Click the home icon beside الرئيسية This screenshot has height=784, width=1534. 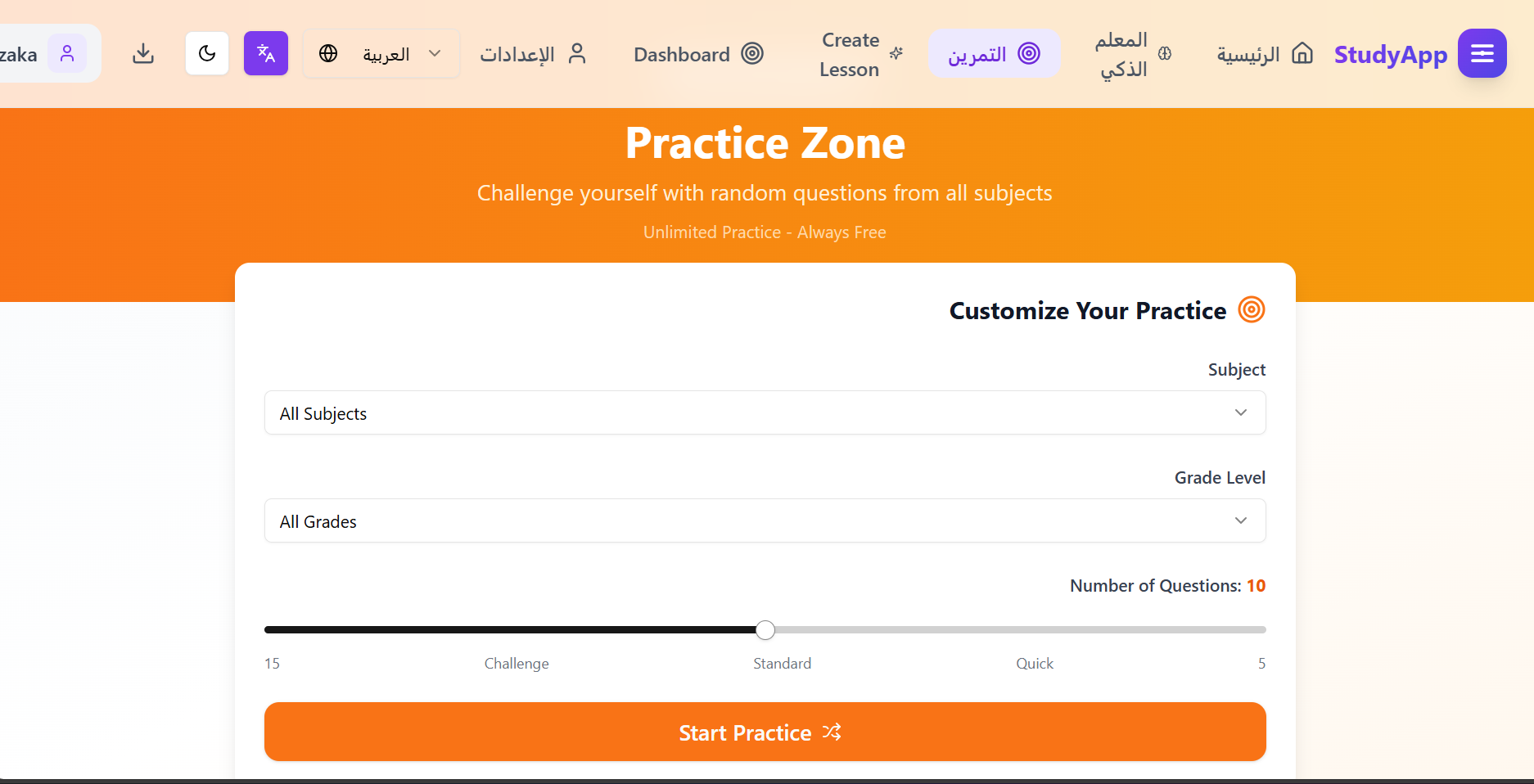point(1302,54)
